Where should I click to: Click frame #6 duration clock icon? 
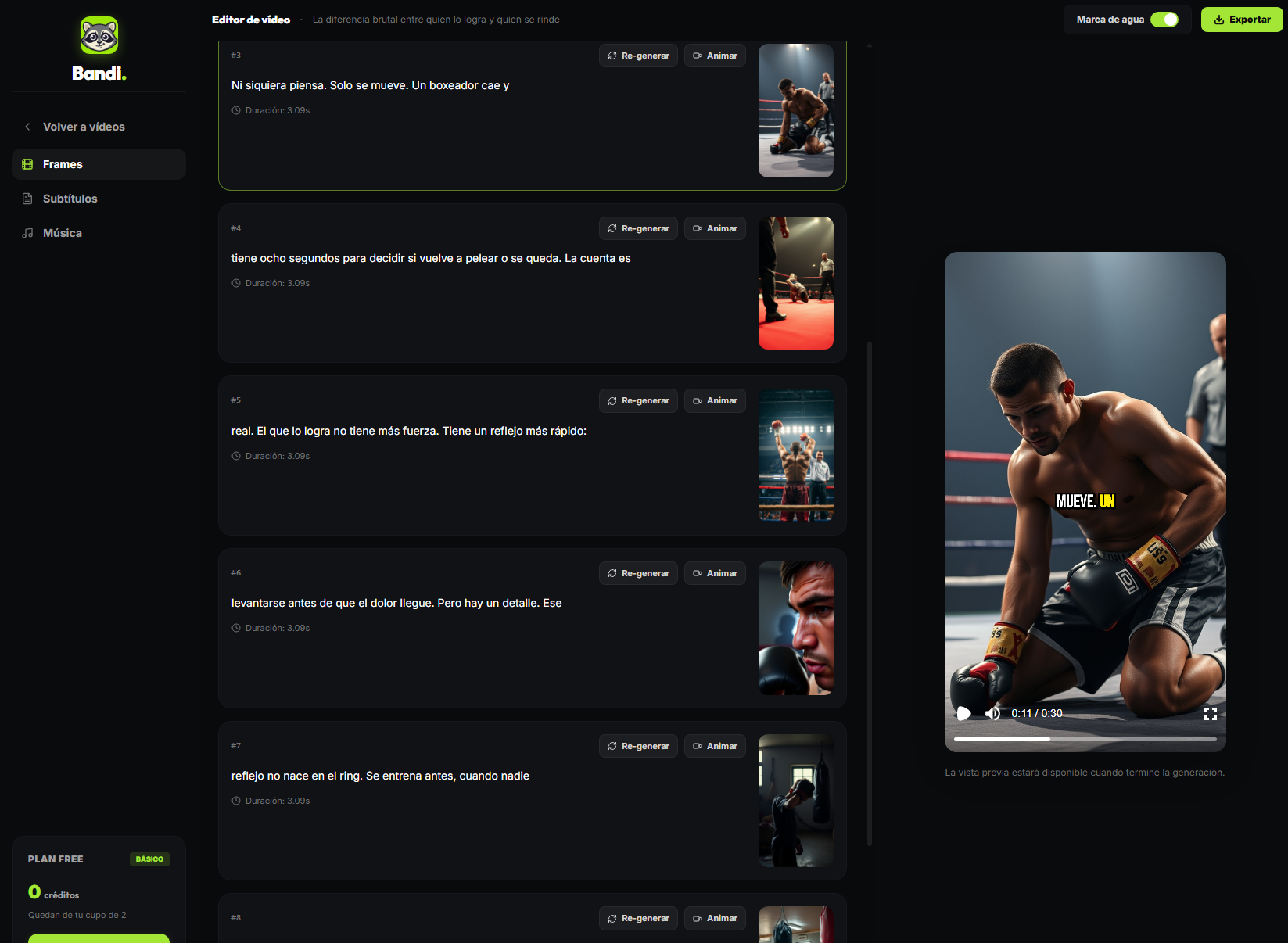[x=236, y=628]
